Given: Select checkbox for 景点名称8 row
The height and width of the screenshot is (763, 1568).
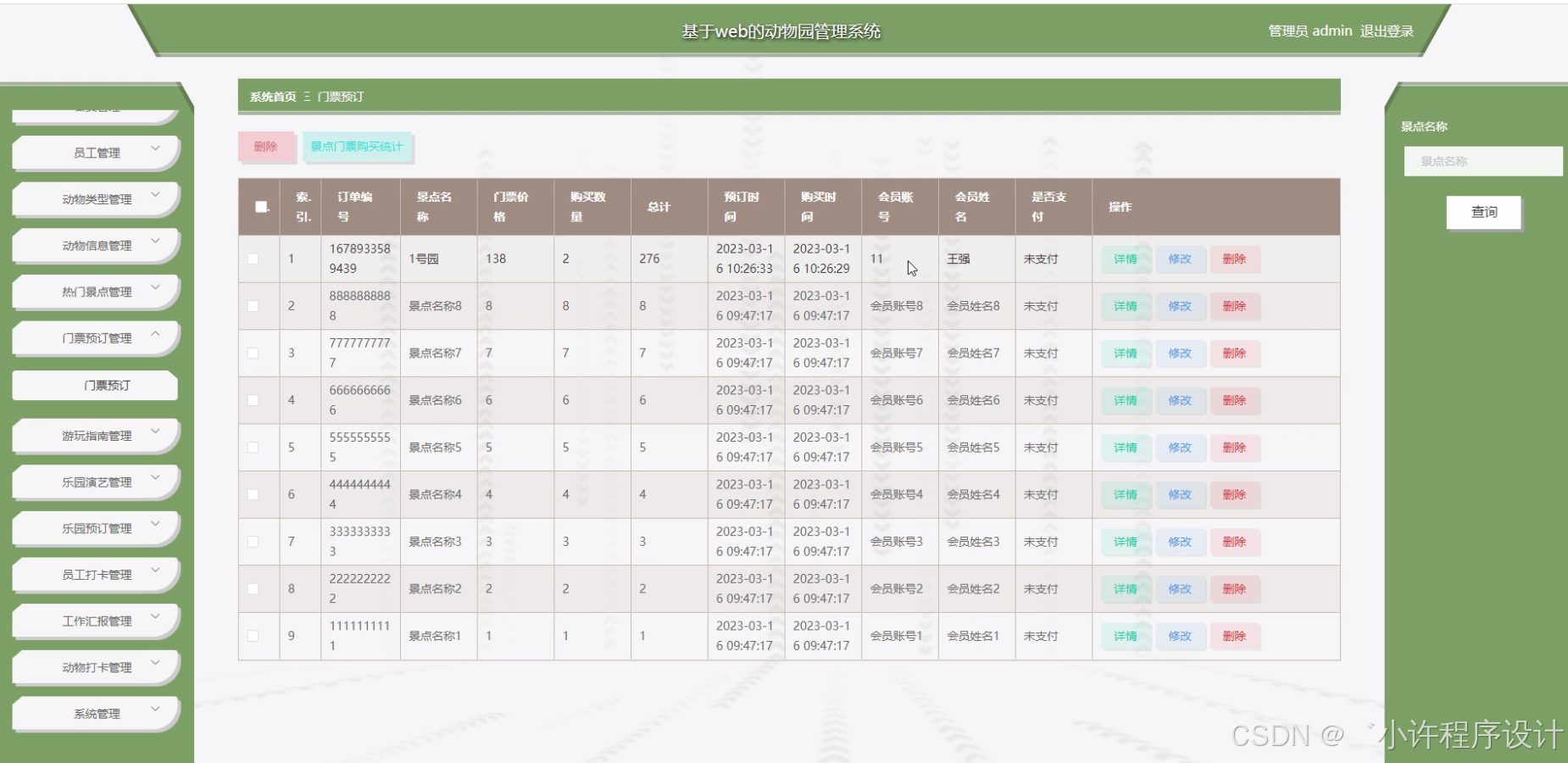Looking at the screenshot, I should point(253,306).
